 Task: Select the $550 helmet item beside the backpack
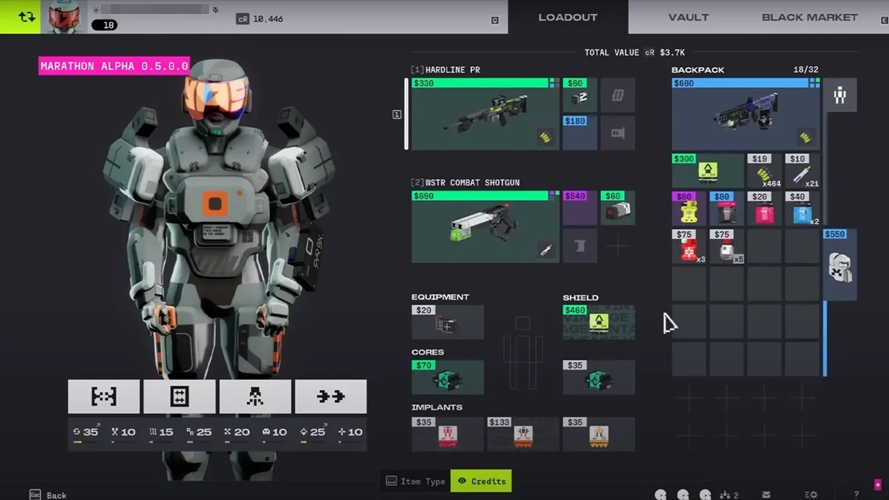[x=839, y=265]
